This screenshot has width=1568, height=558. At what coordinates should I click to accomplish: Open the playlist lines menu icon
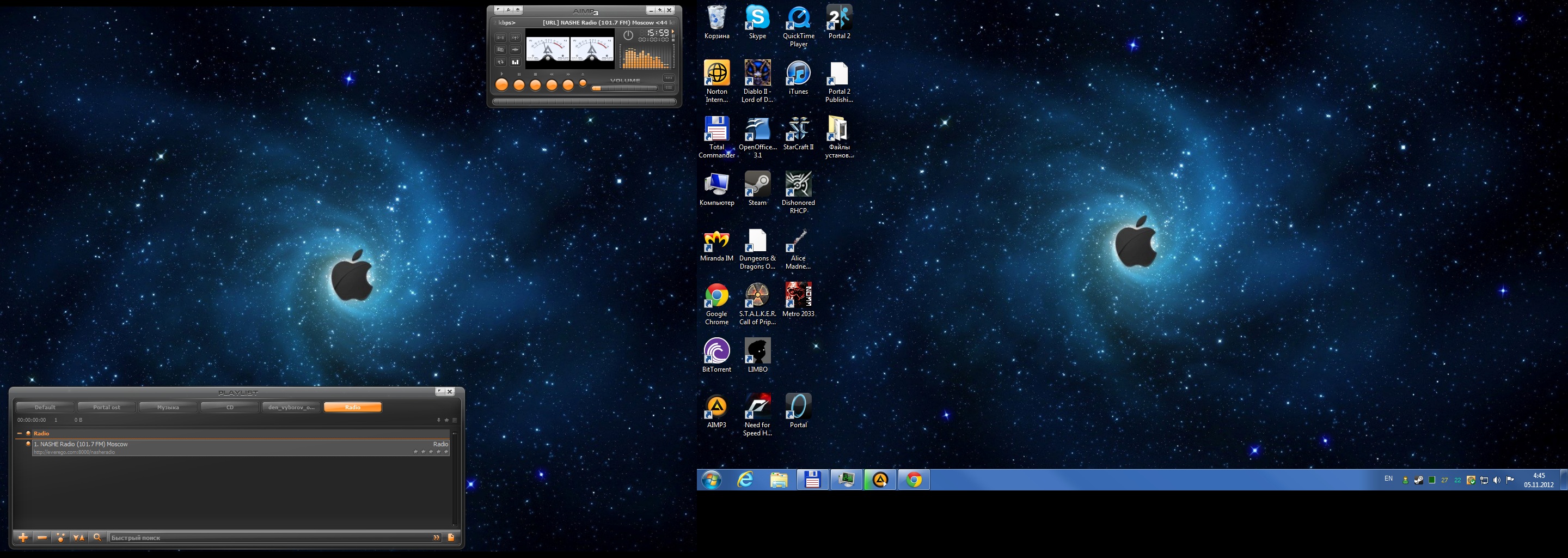[455, 420]
